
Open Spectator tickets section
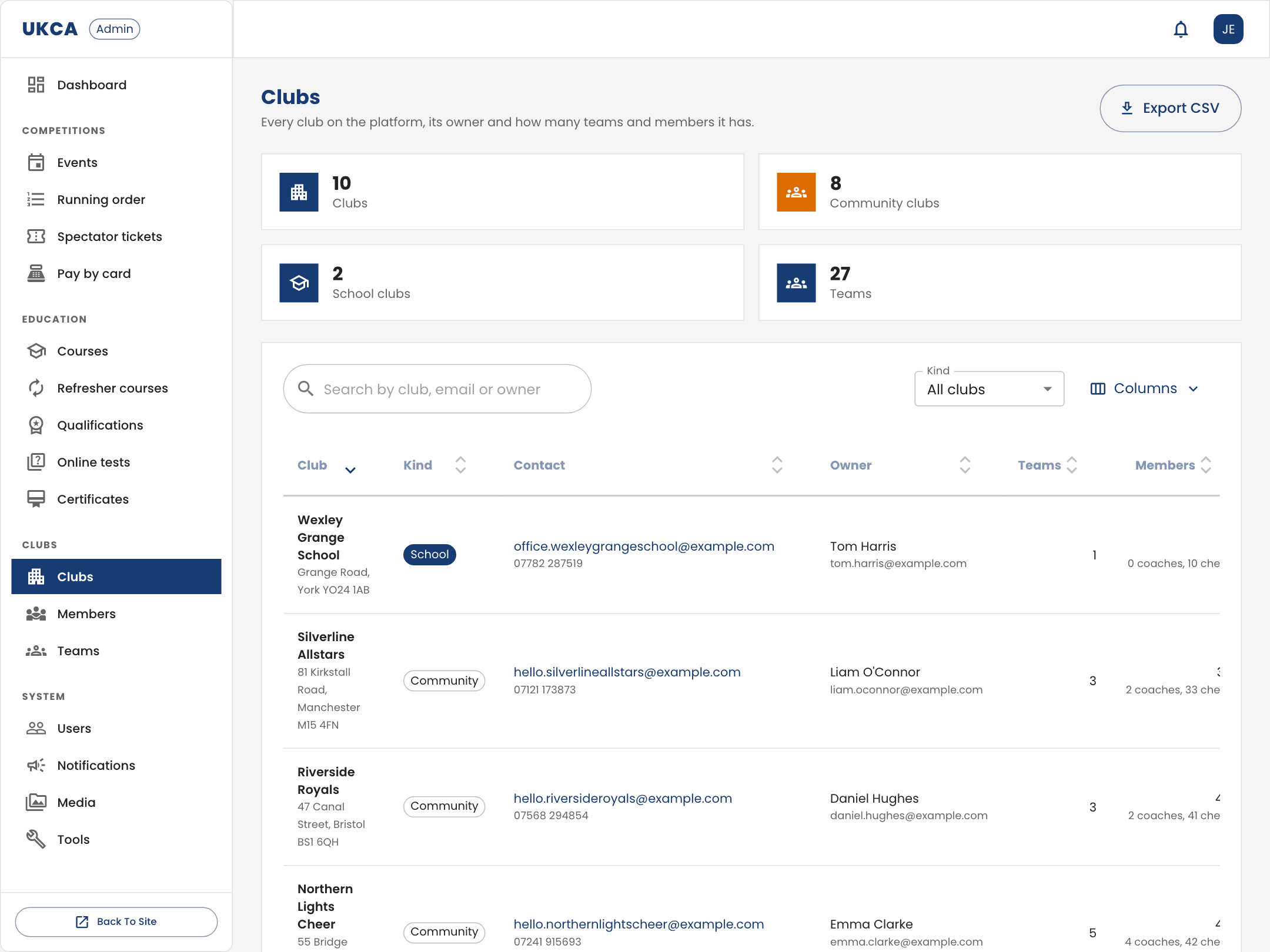point(116,236)
